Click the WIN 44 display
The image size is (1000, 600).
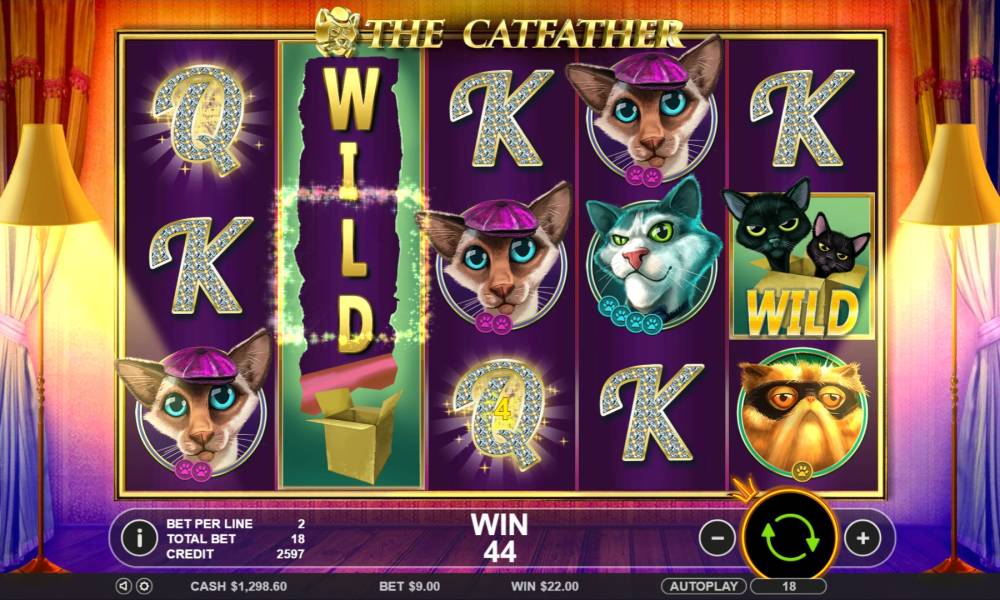499,539
